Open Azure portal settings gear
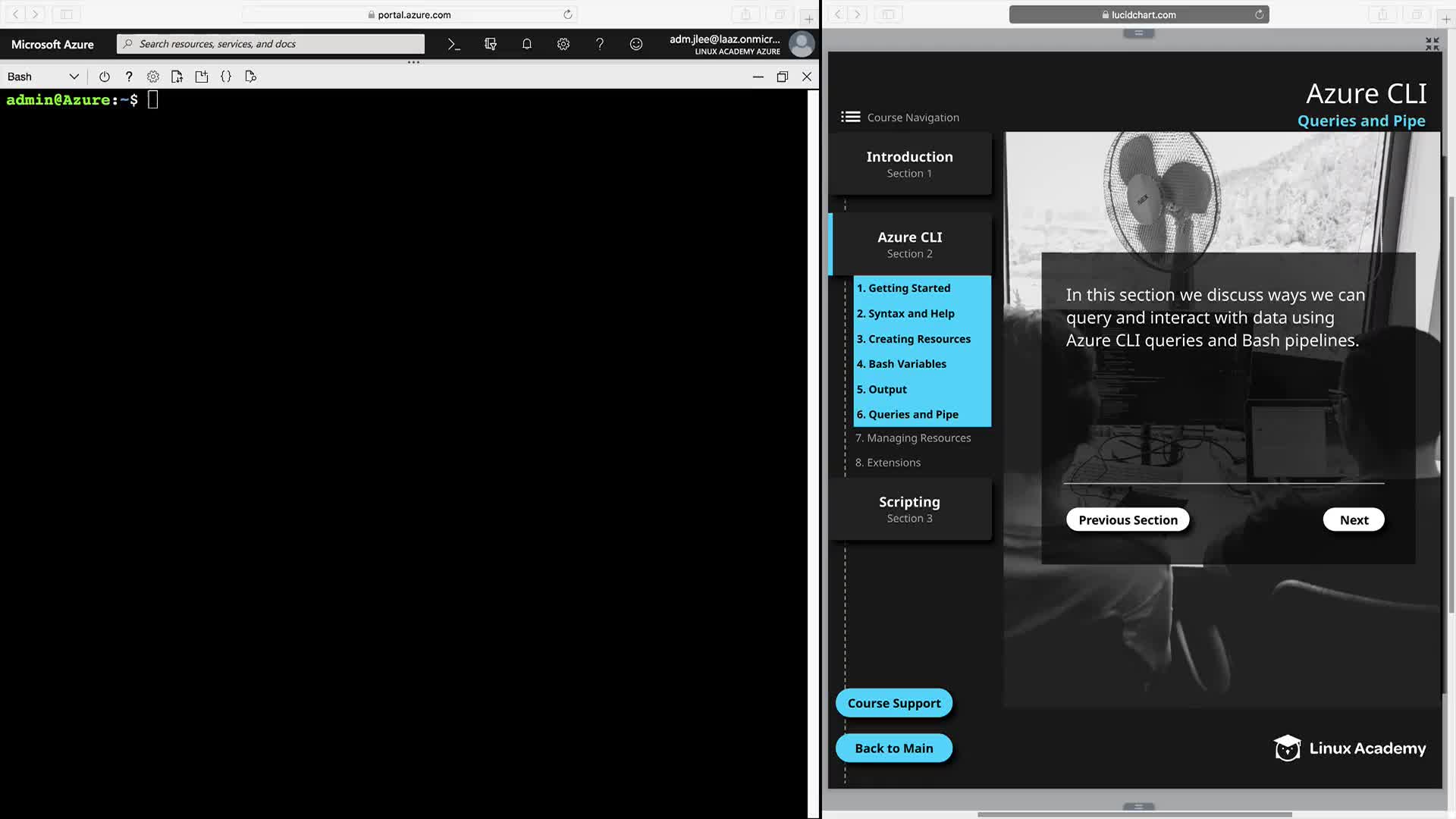The height and width of the screenshot is (819, 1456). coord(563,44)
